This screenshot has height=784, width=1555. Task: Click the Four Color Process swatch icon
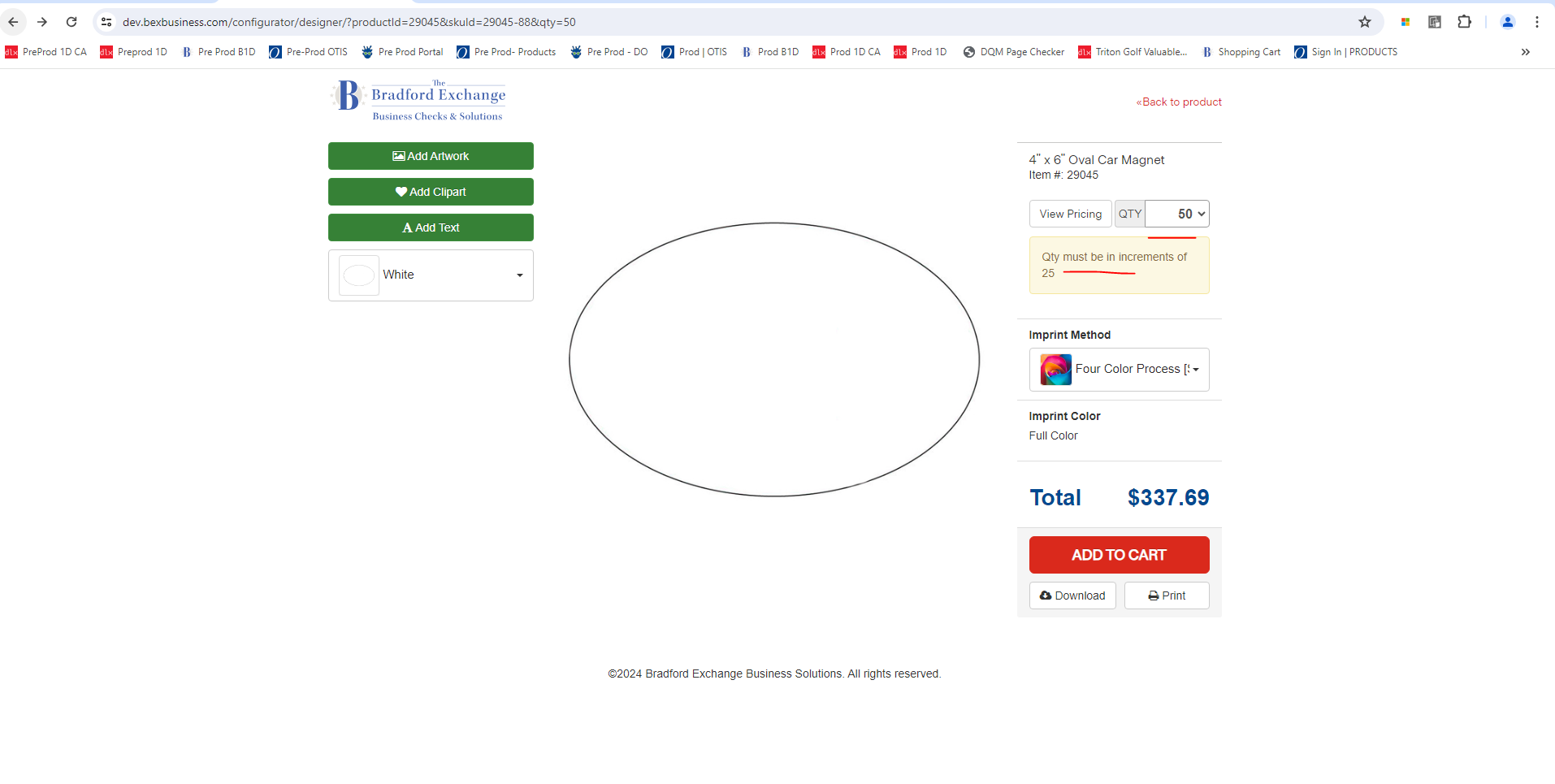[x=1055, y=370]
